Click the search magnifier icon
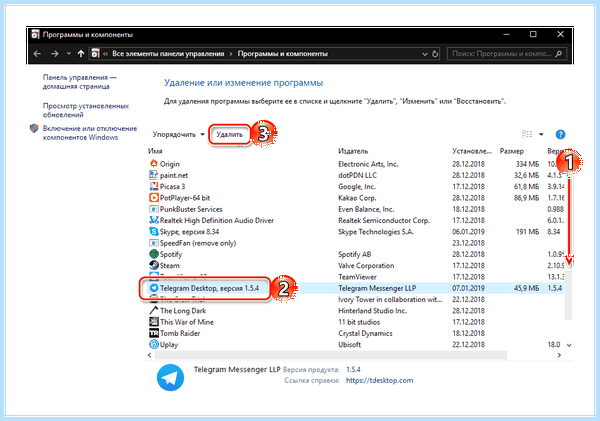The width and height of the screenshot is (600, 421). (x=559, y=54)
